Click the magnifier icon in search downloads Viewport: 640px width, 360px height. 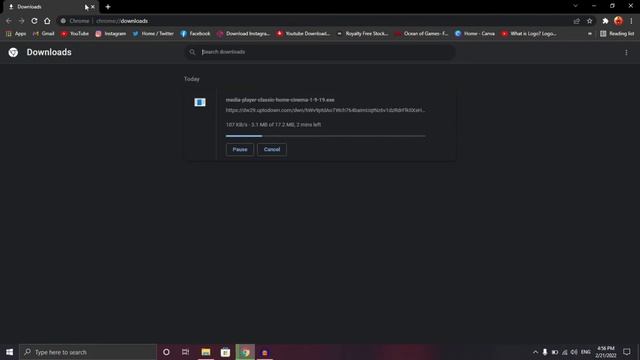pyautogui.click(x=192, y=52)
